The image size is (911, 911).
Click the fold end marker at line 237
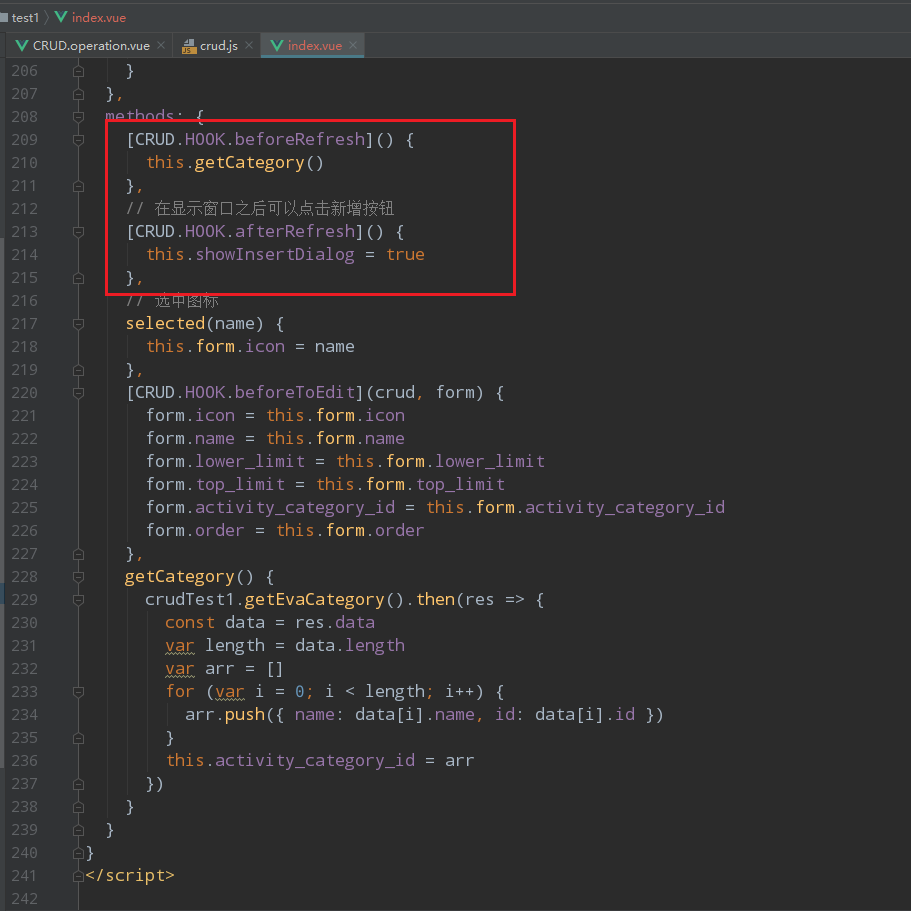pyautogui.click(x=78, y=784)
